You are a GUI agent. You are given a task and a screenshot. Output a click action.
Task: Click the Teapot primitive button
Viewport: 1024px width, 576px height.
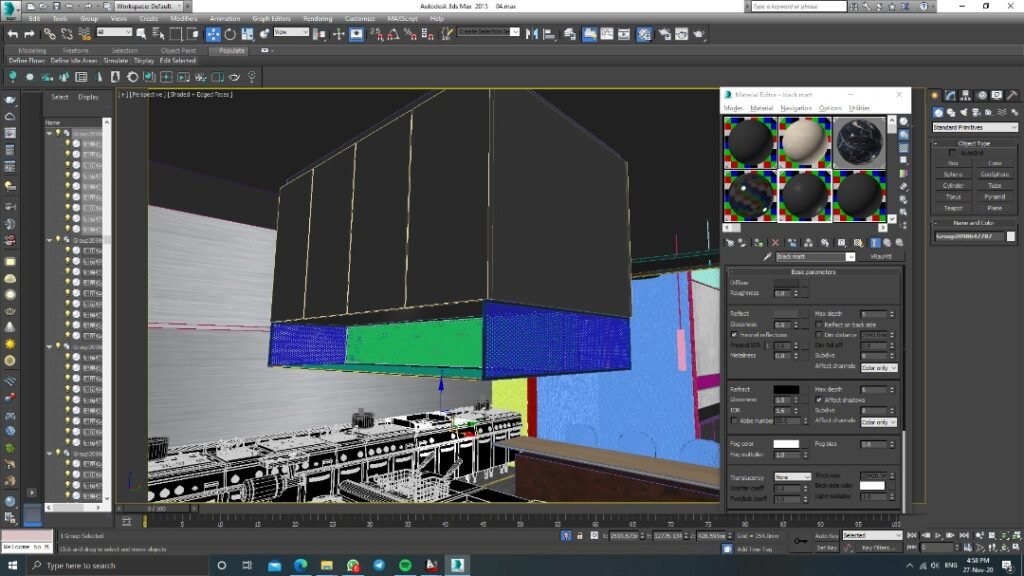point(953,208)
